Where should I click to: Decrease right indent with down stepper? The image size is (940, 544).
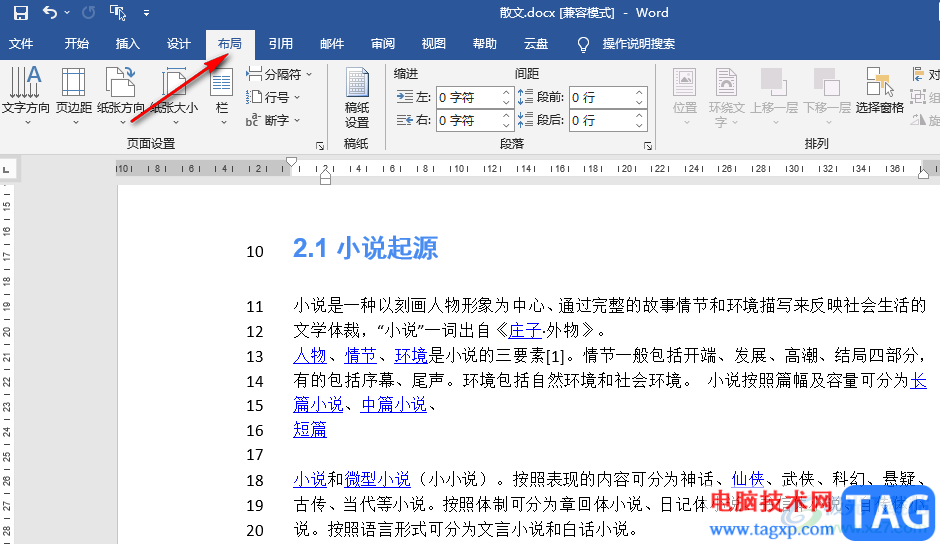(x=506, y=125)
